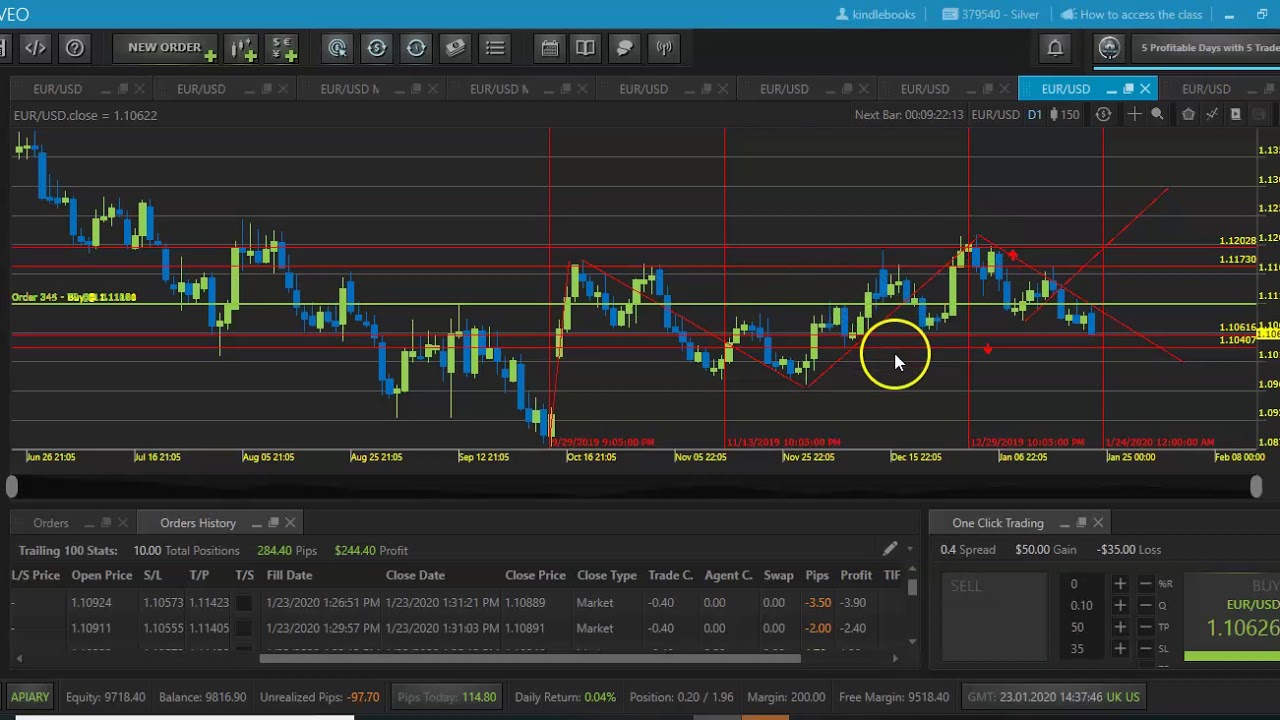Activate the crosshair tool on chart

[x=1134, y=115]
